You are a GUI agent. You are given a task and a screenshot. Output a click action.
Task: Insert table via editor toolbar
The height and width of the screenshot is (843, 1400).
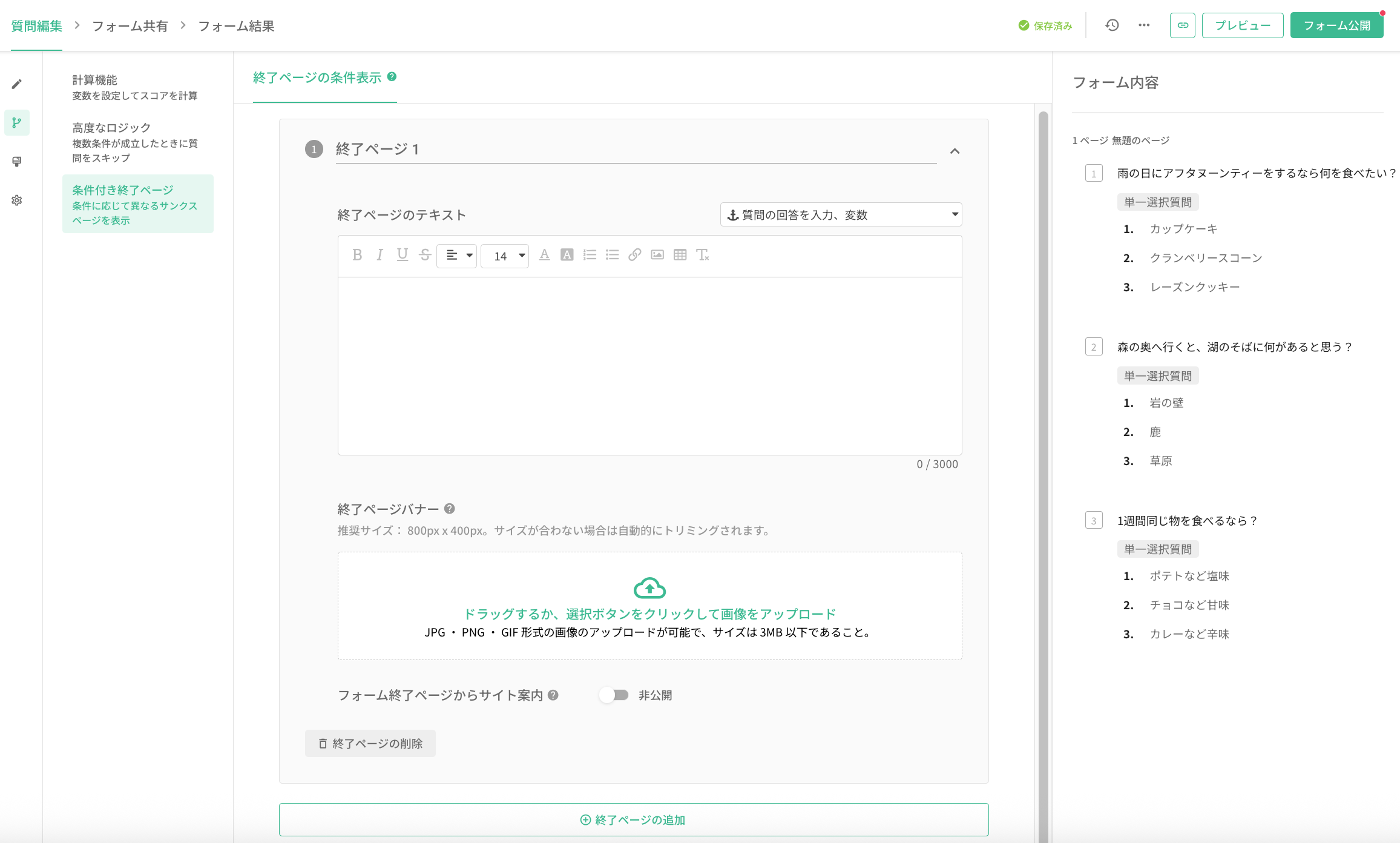pos(680,255)
